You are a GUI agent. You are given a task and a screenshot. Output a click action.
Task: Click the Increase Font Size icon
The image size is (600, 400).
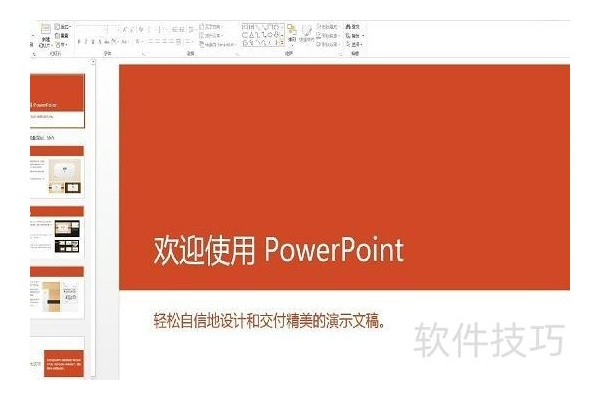[x=125, y=29]
